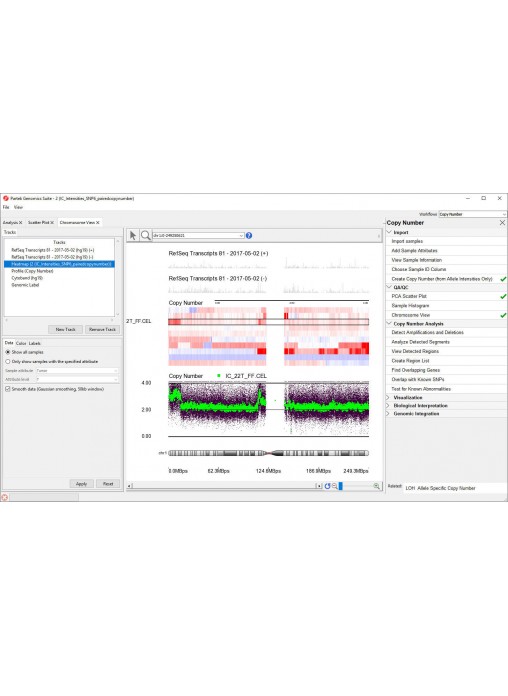This screenshot has height=696, width=508.
Task: Switch to the Analysis tab
Action: click(10, 222)
